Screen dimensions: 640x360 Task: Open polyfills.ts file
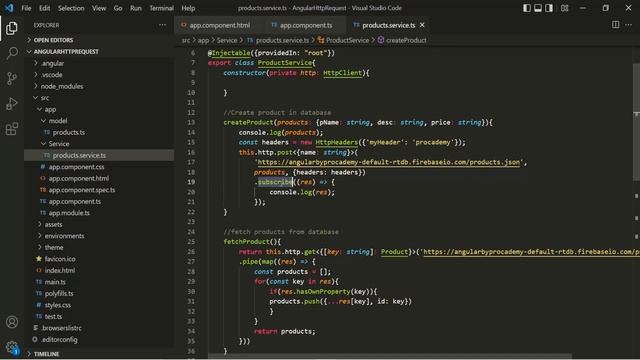99,293
